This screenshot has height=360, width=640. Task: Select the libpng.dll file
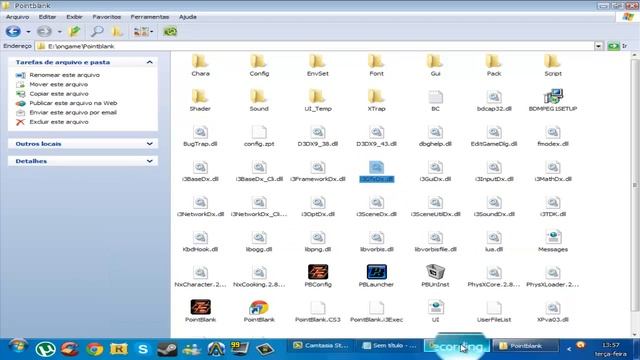click(x=318, y=241)
